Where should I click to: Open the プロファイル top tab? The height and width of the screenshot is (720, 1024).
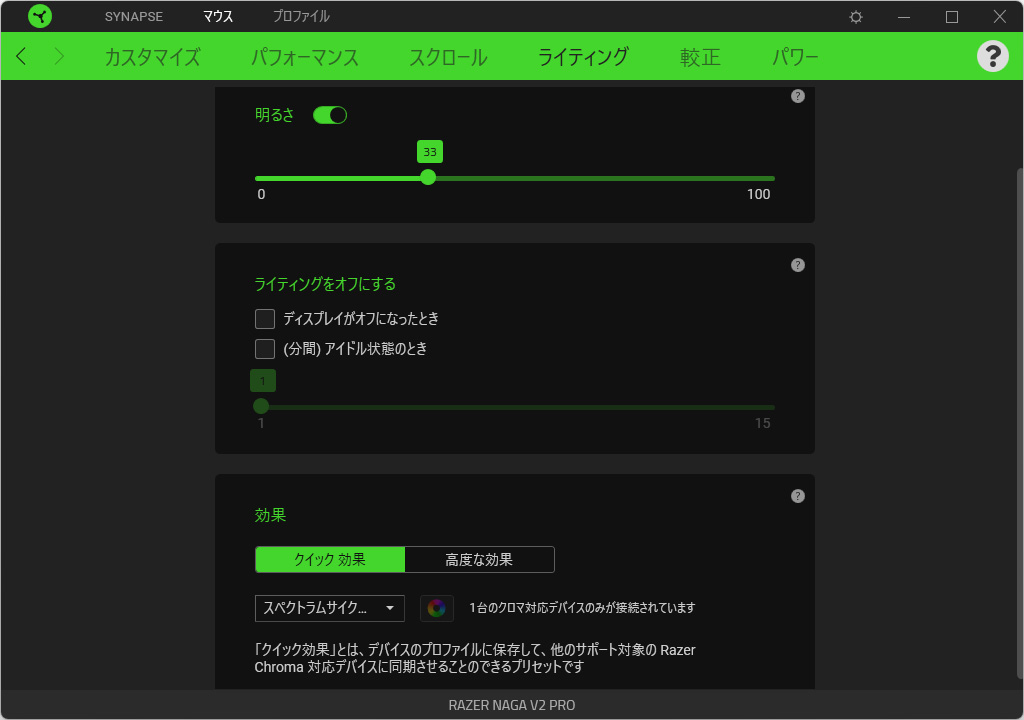[x=301, y=16]
